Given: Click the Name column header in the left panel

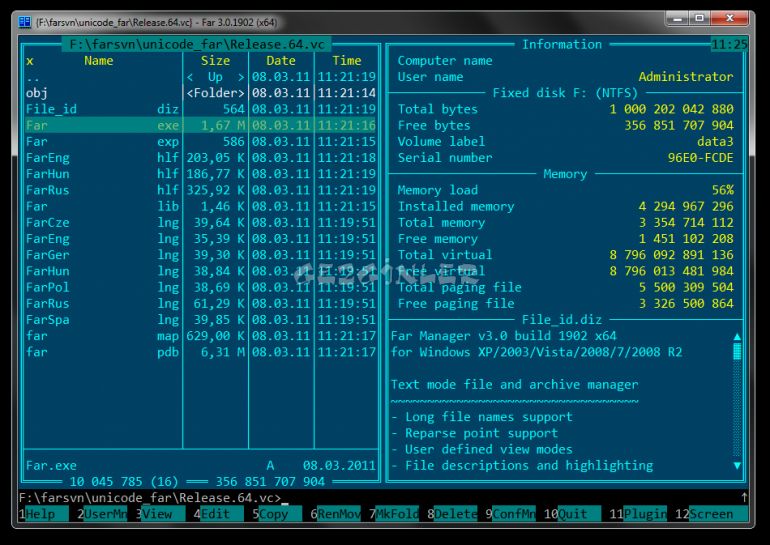Looking at the screenshot, I should [99, 61].
